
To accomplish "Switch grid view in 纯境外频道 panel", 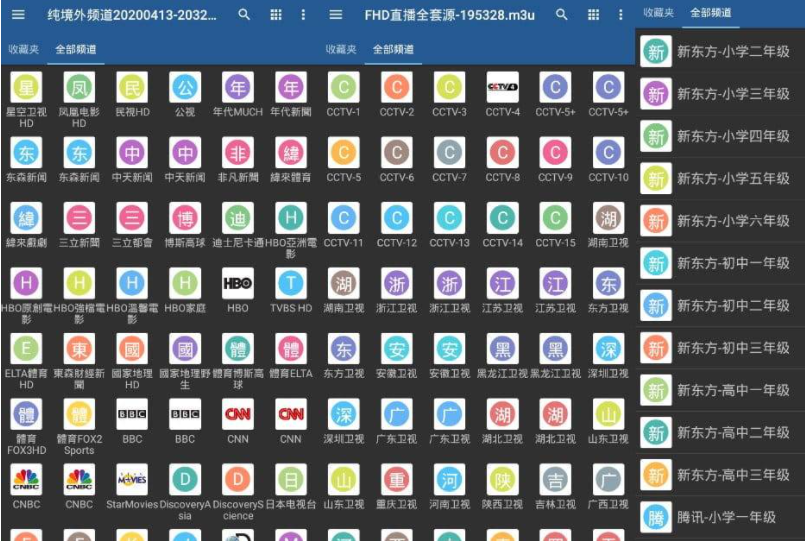I will [274, 15].
